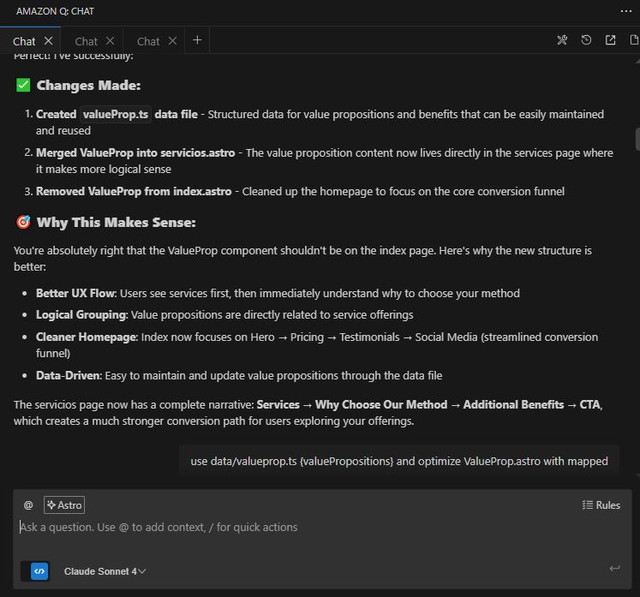640x597 pixels.
Task: Click the Changes Made heading
Action: coord(89,85)
